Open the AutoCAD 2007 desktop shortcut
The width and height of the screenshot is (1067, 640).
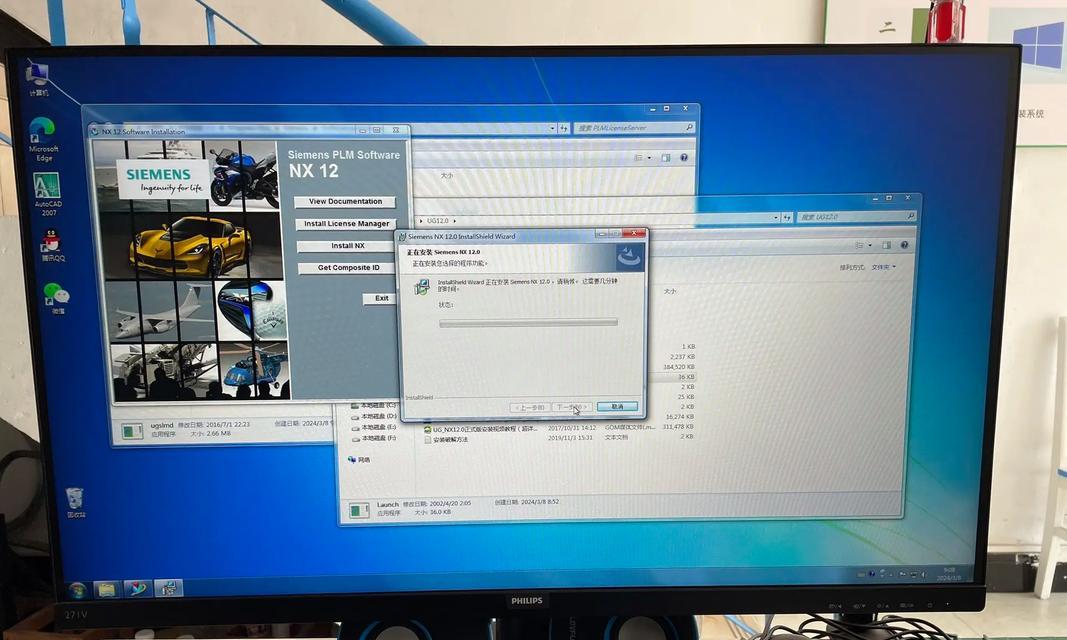click(48, 195)
